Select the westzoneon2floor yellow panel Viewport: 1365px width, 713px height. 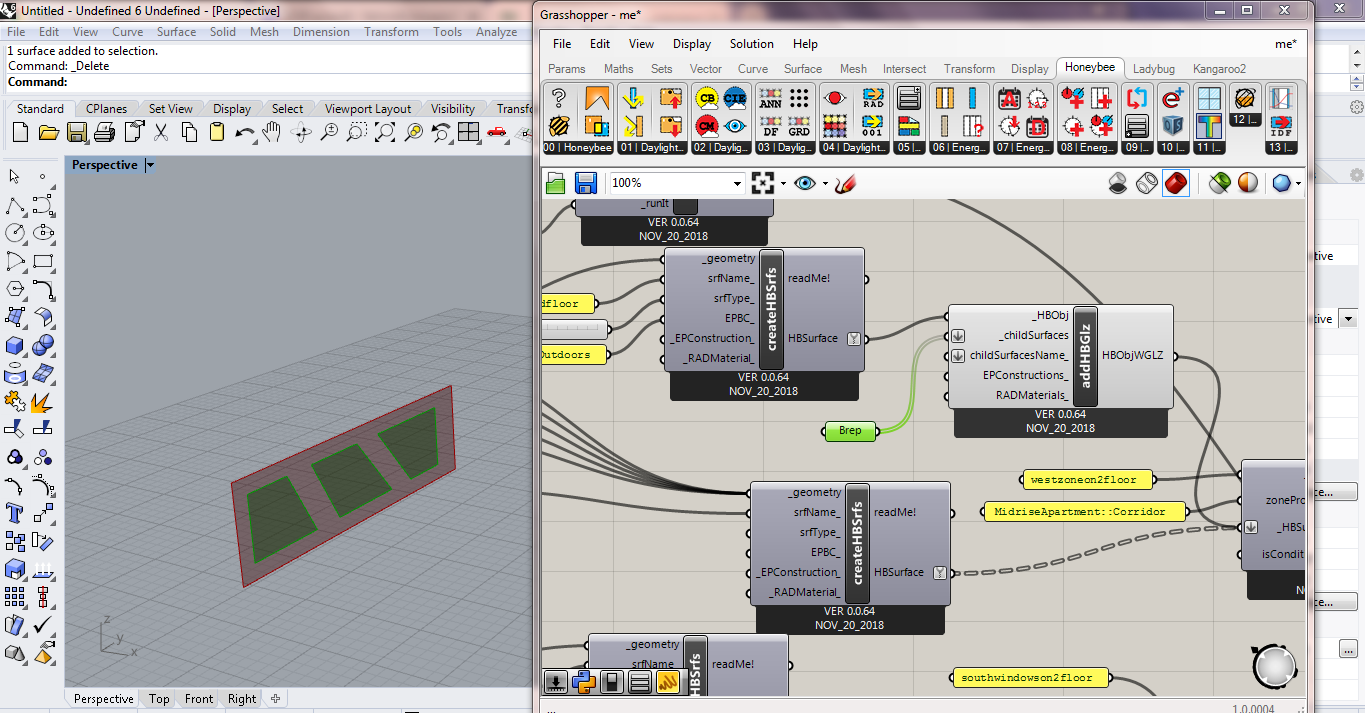pyautogui.click(x=1086, y=480)
